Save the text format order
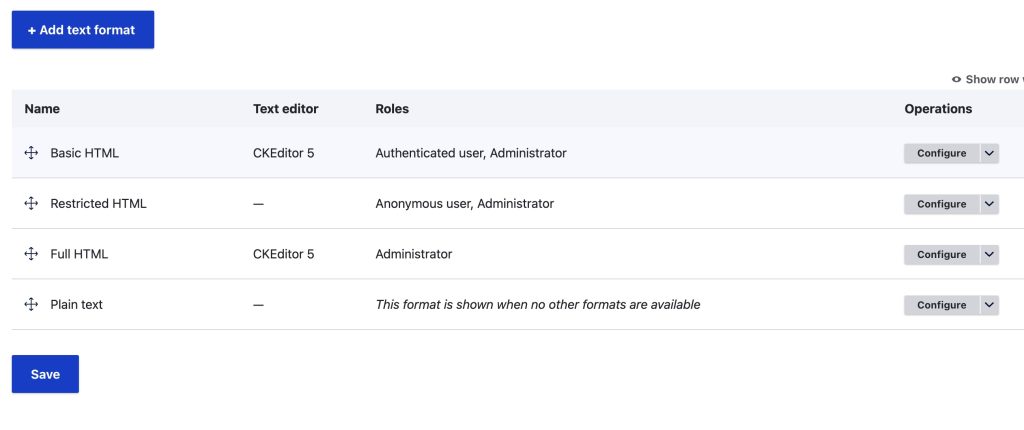The image size is (1024, 430). pos(45,374)
